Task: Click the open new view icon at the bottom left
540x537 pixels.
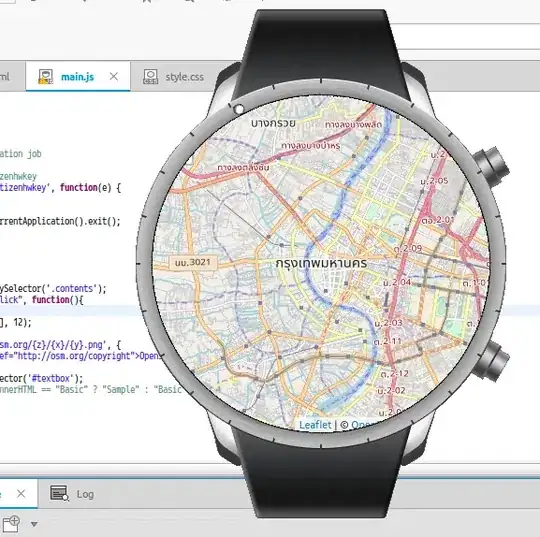Action: (11, 524)
